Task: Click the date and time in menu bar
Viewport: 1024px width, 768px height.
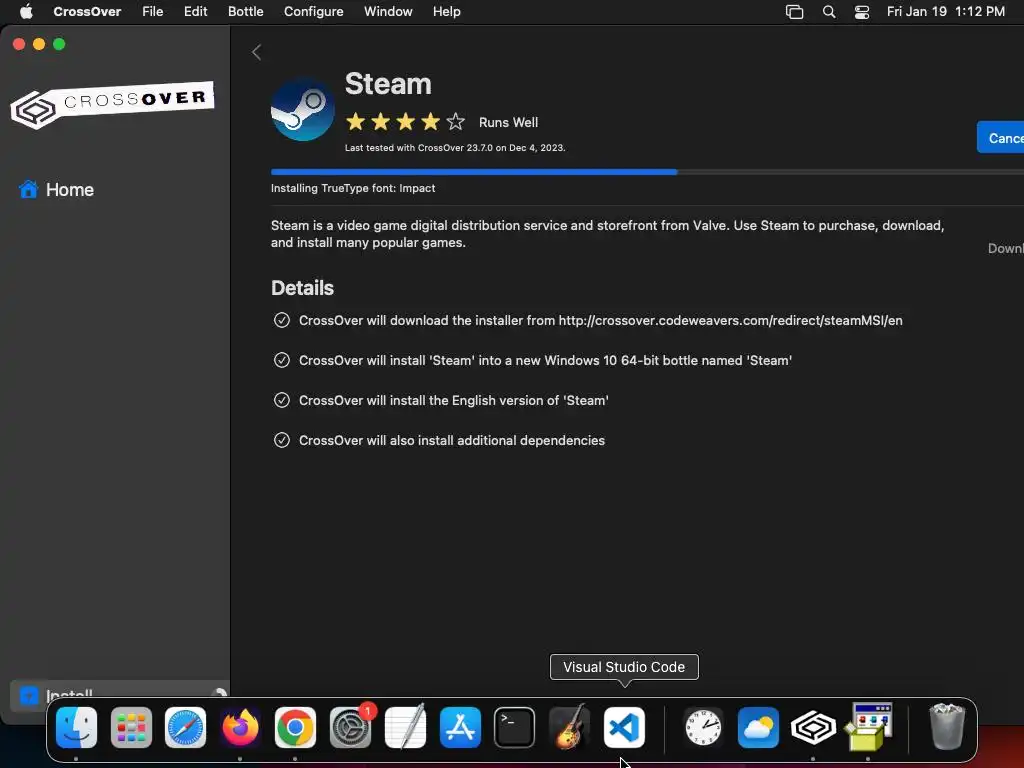Action: point(946,11)
